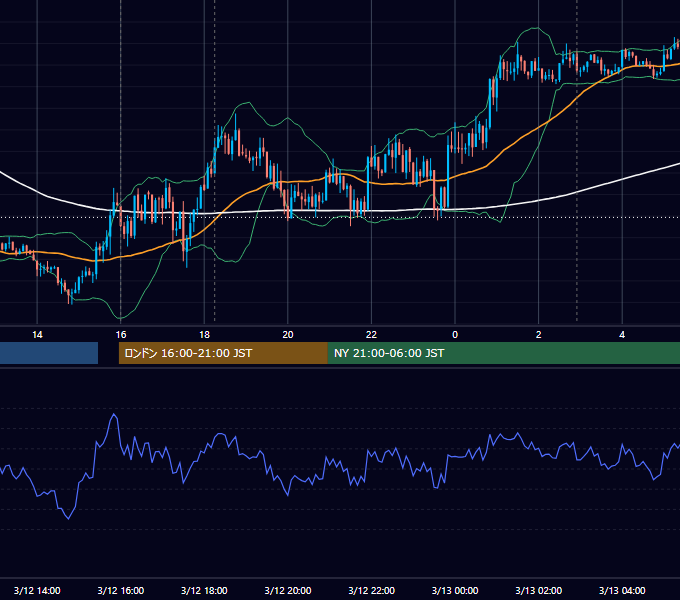Click the 3/12 20:00 time label
680x600 pixels.
(x=288, y=590)
